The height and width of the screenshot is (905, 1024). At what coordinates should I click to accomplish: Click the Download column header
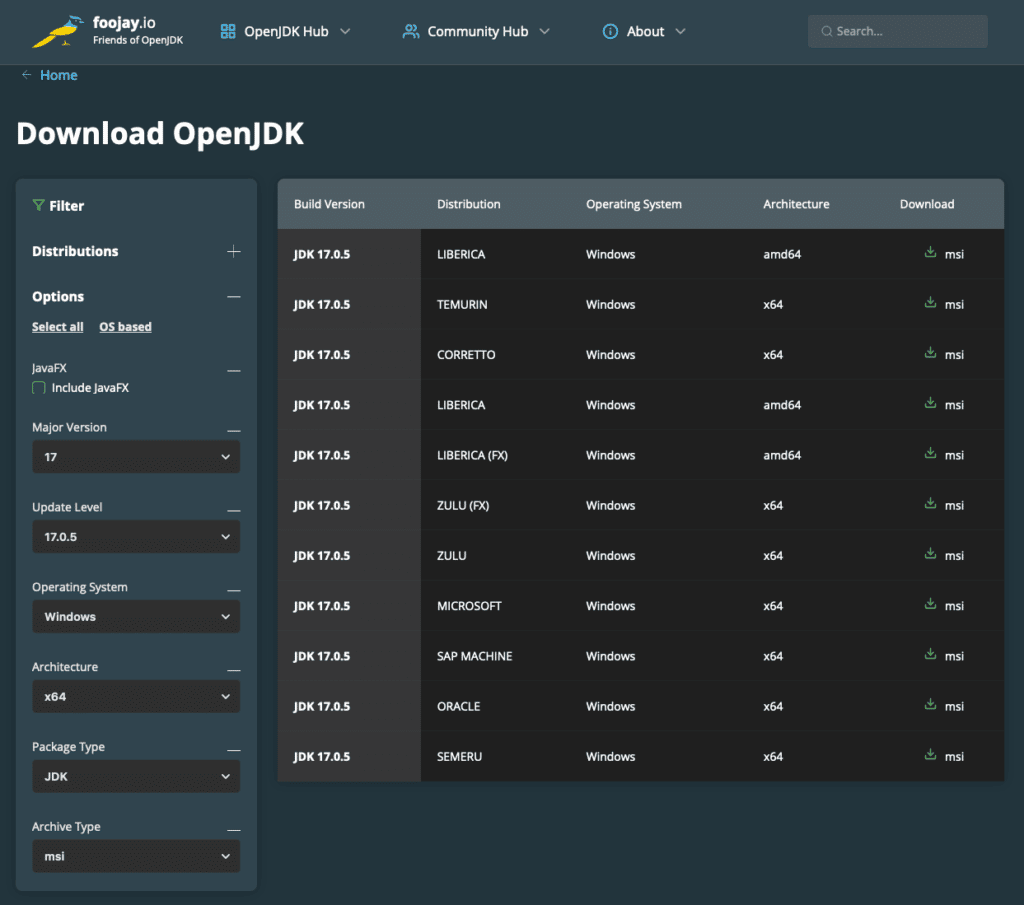[927, 204]
